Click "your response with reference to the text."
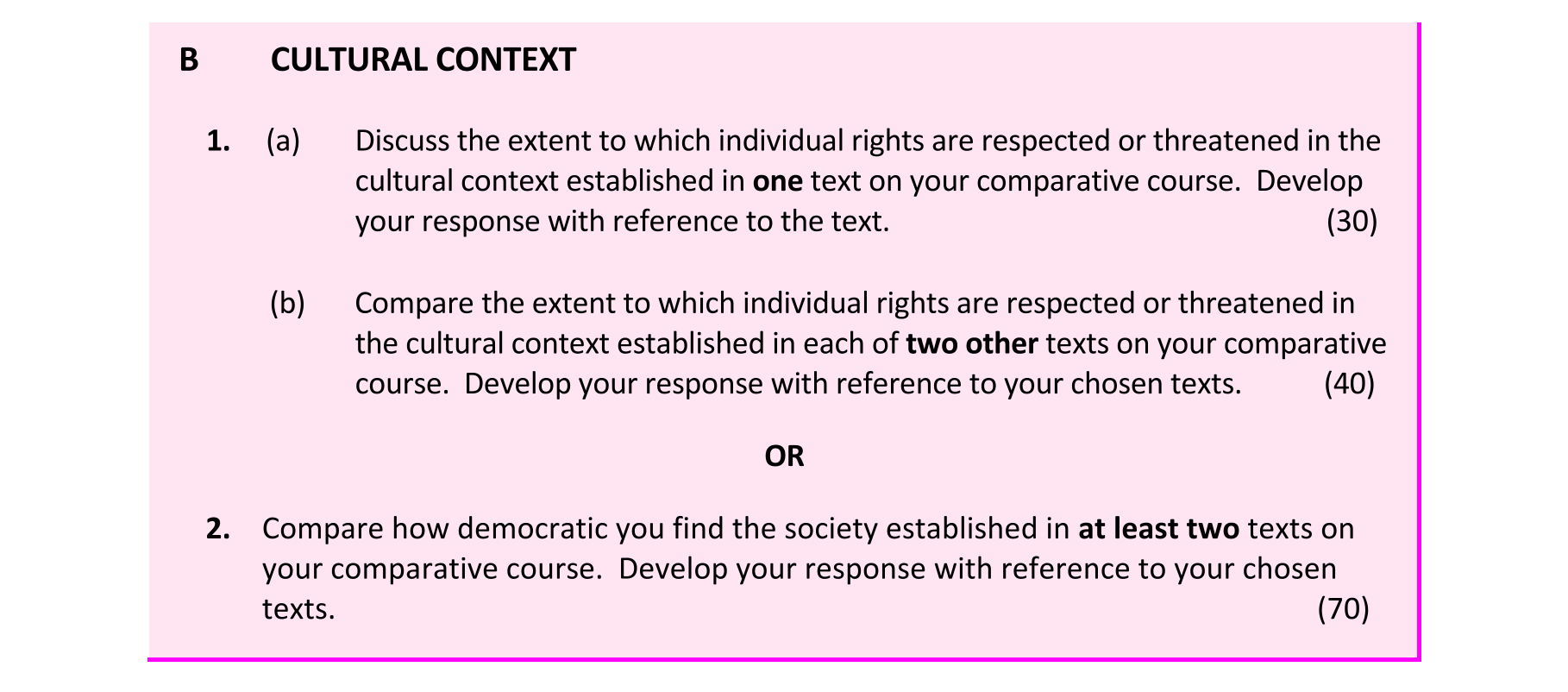Screen dimensions: 1568x692 621,222
